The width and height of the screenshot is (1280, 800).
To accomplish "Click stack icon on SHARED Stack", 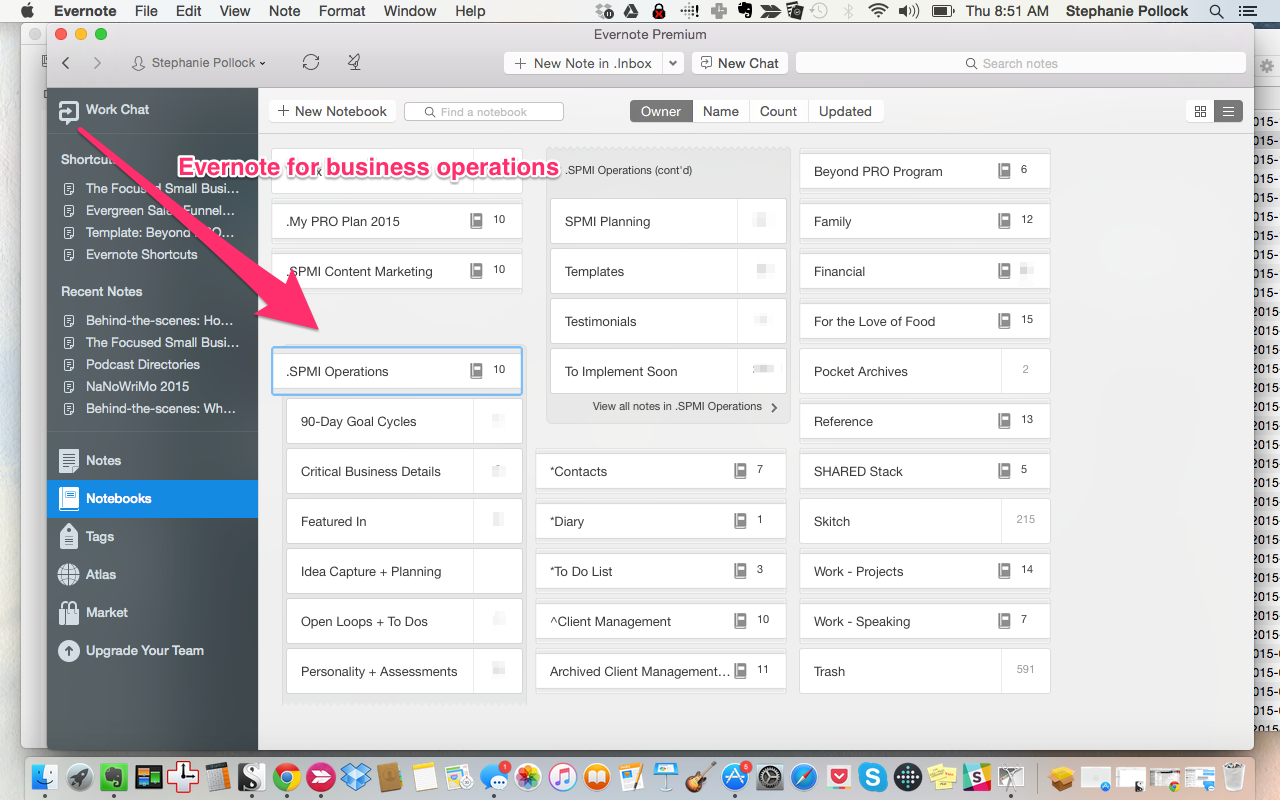I will point(1005,471).
